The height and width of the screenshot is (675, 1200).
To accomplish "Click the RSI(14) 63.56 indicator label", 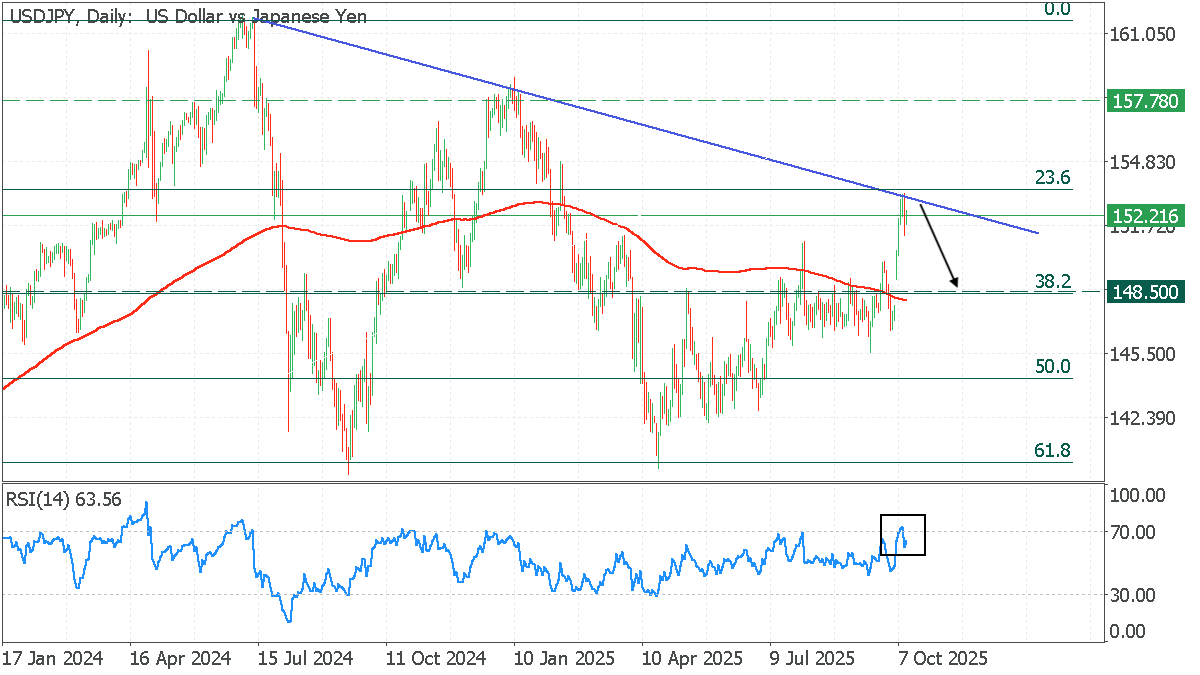I will pos(64,499).
